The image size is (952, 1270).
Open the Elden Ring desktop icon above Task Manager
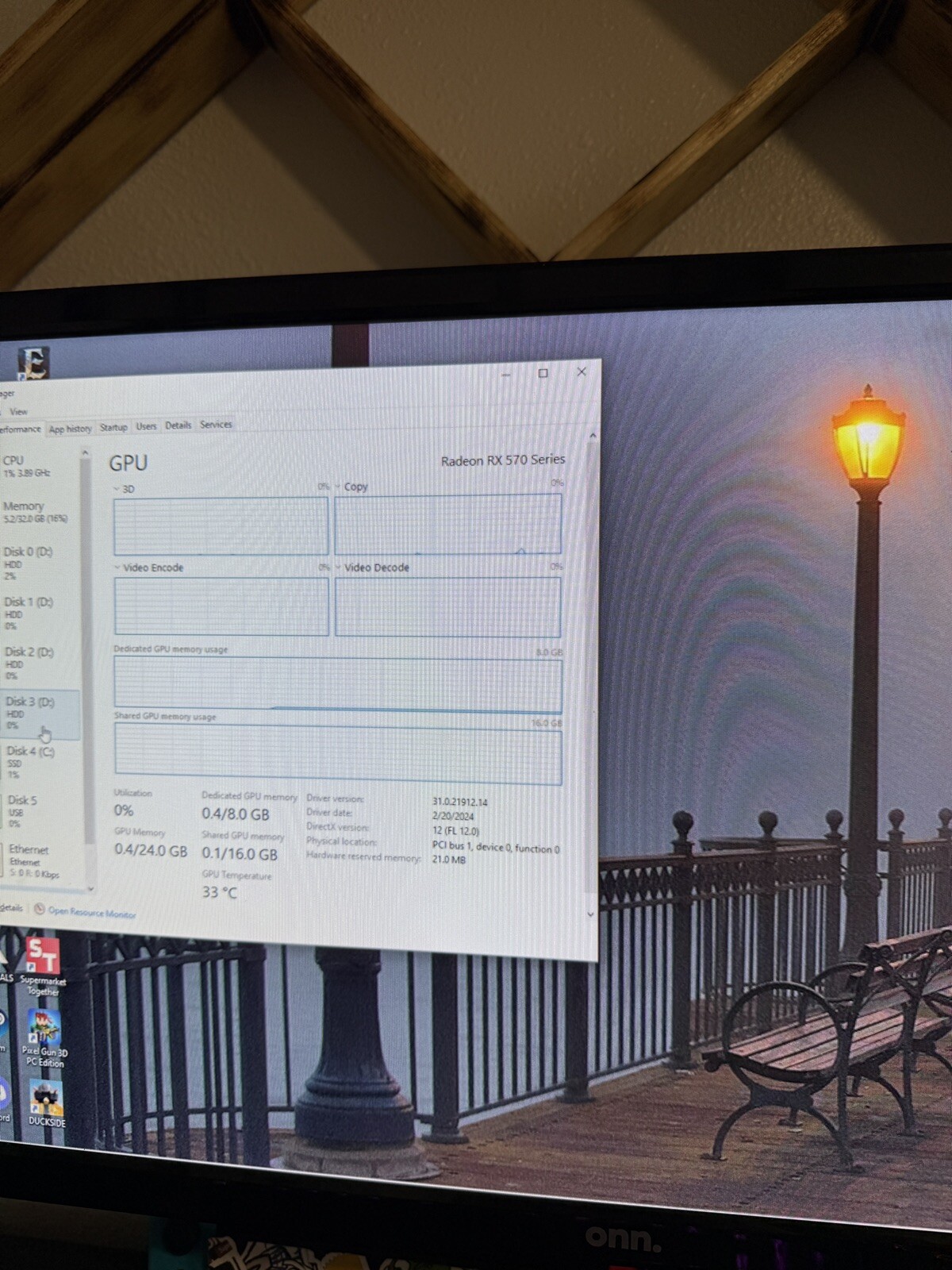(33, 363)
